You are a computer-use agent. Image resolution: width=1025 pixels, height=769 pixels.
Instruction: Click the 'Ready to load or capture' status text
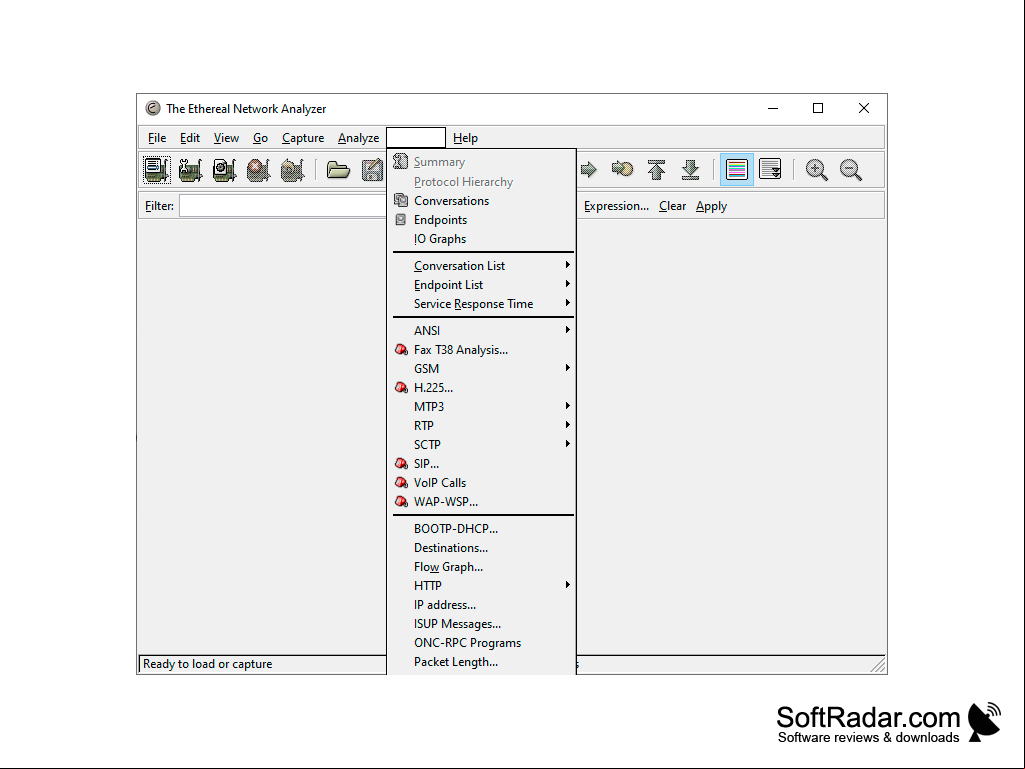click(x=207, y=664)
